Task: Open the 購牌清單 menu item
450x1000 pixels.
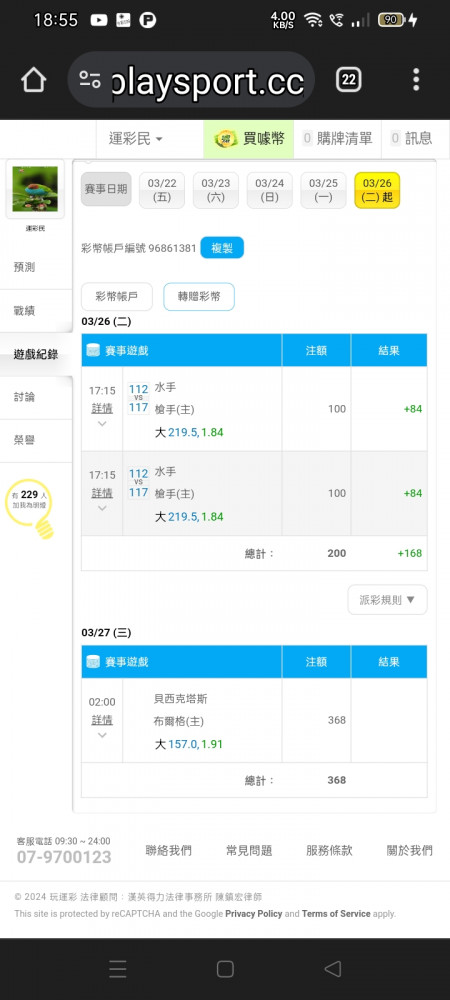Action: (x=337, y=138)
